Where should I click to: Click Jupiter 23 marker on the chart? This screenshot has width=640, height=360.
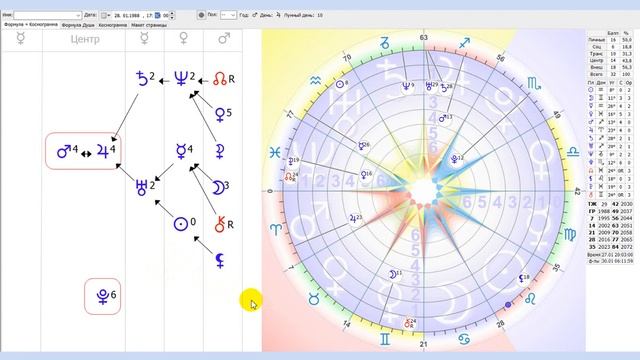pyautogui.click(x=356, y=218)
